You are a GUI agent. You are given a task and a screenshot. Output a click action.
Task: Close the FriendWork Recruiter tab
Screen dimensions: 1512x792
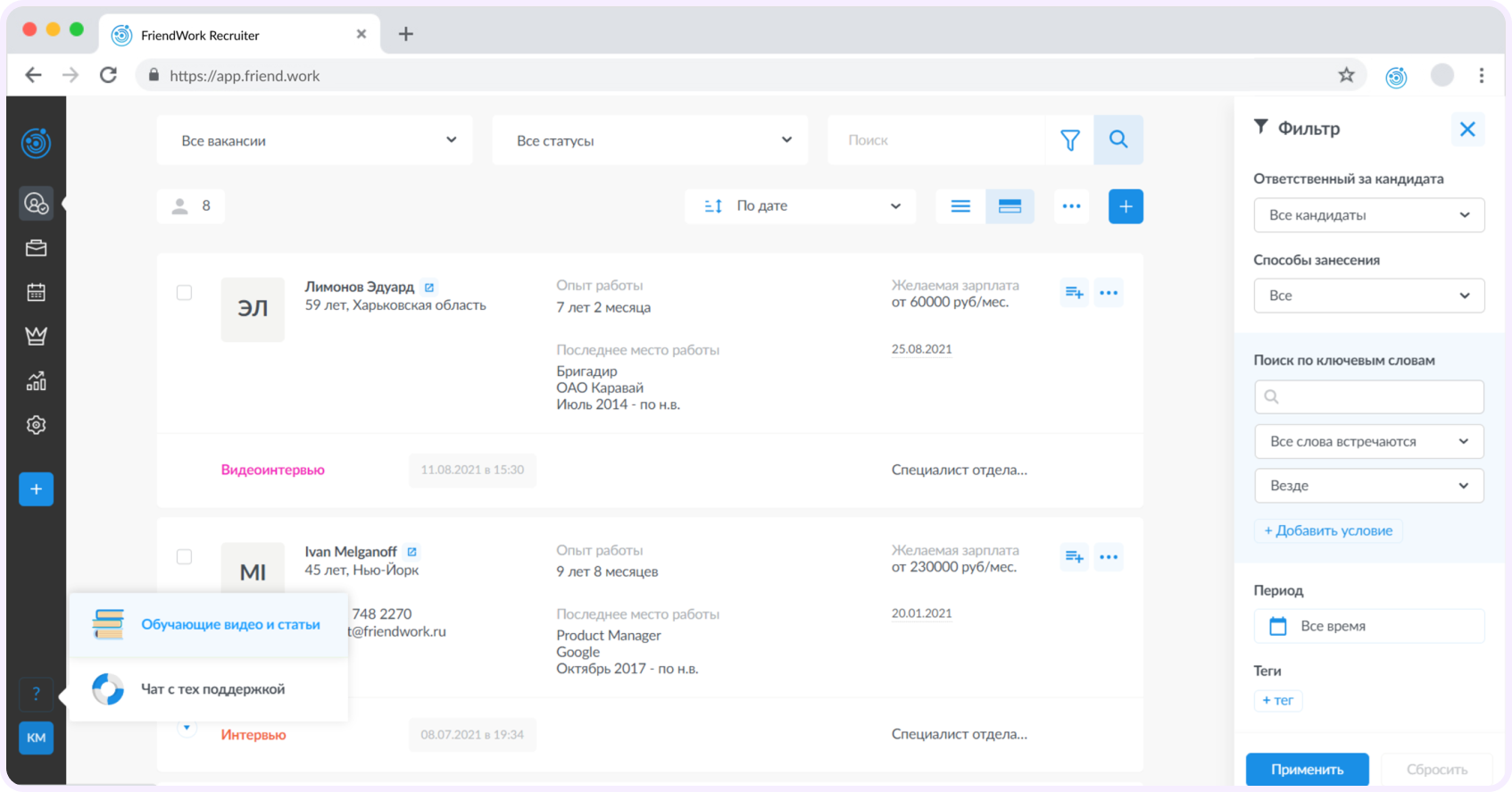361,34
